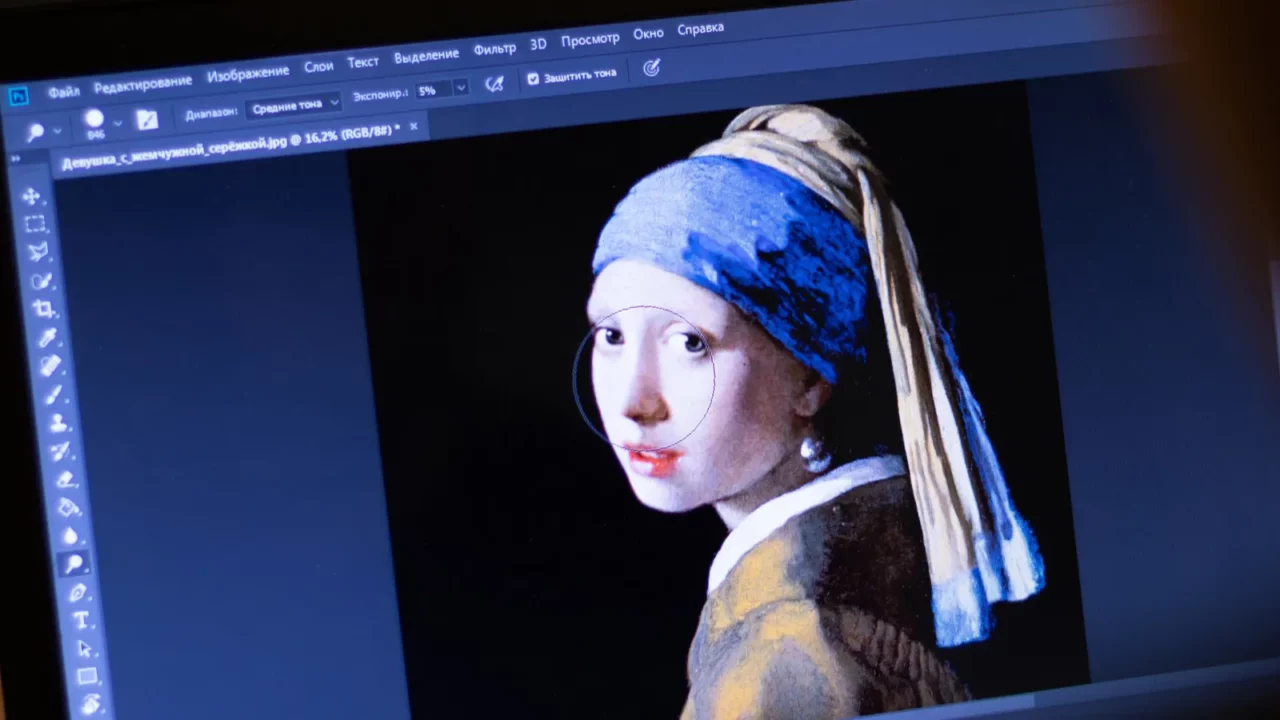The height and width of the screenshot is (720, 1280).
Task: Close the Девушка_с_жемчужной_серёжкой.jpg document tab
Action: point(414,127)
